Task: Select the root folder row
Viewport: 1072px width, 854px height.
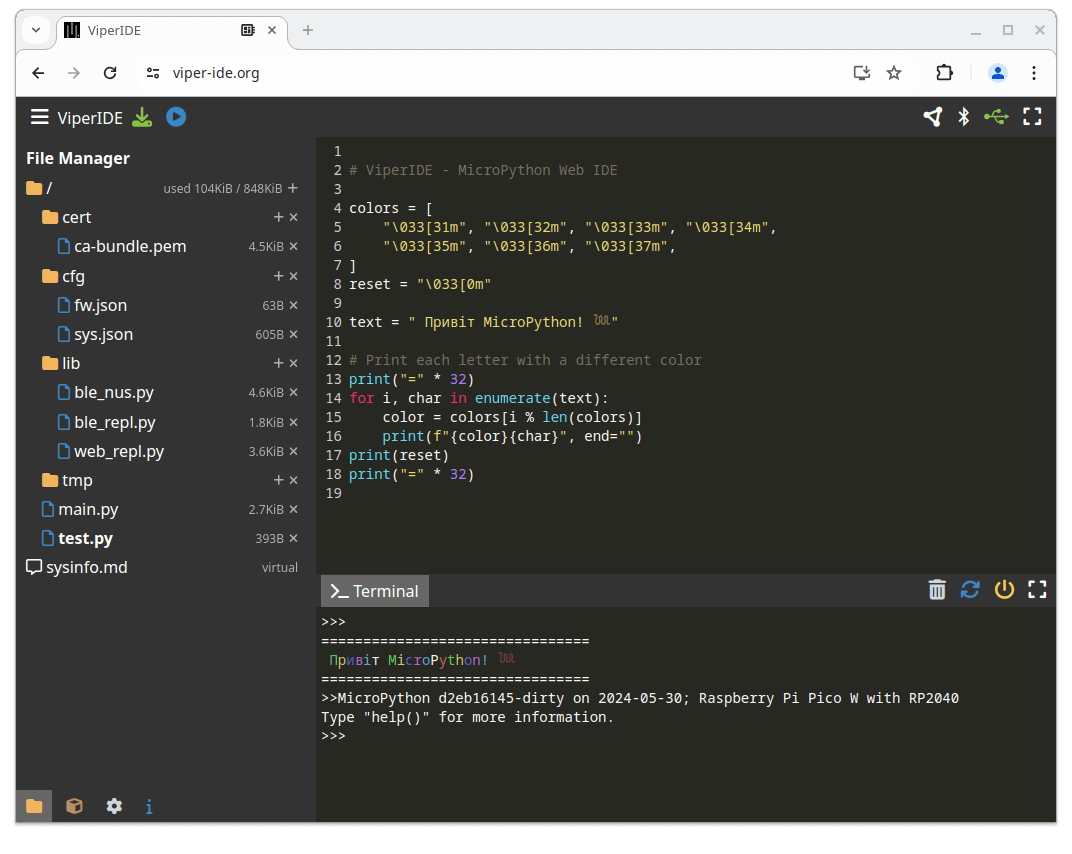Action: 162,188
